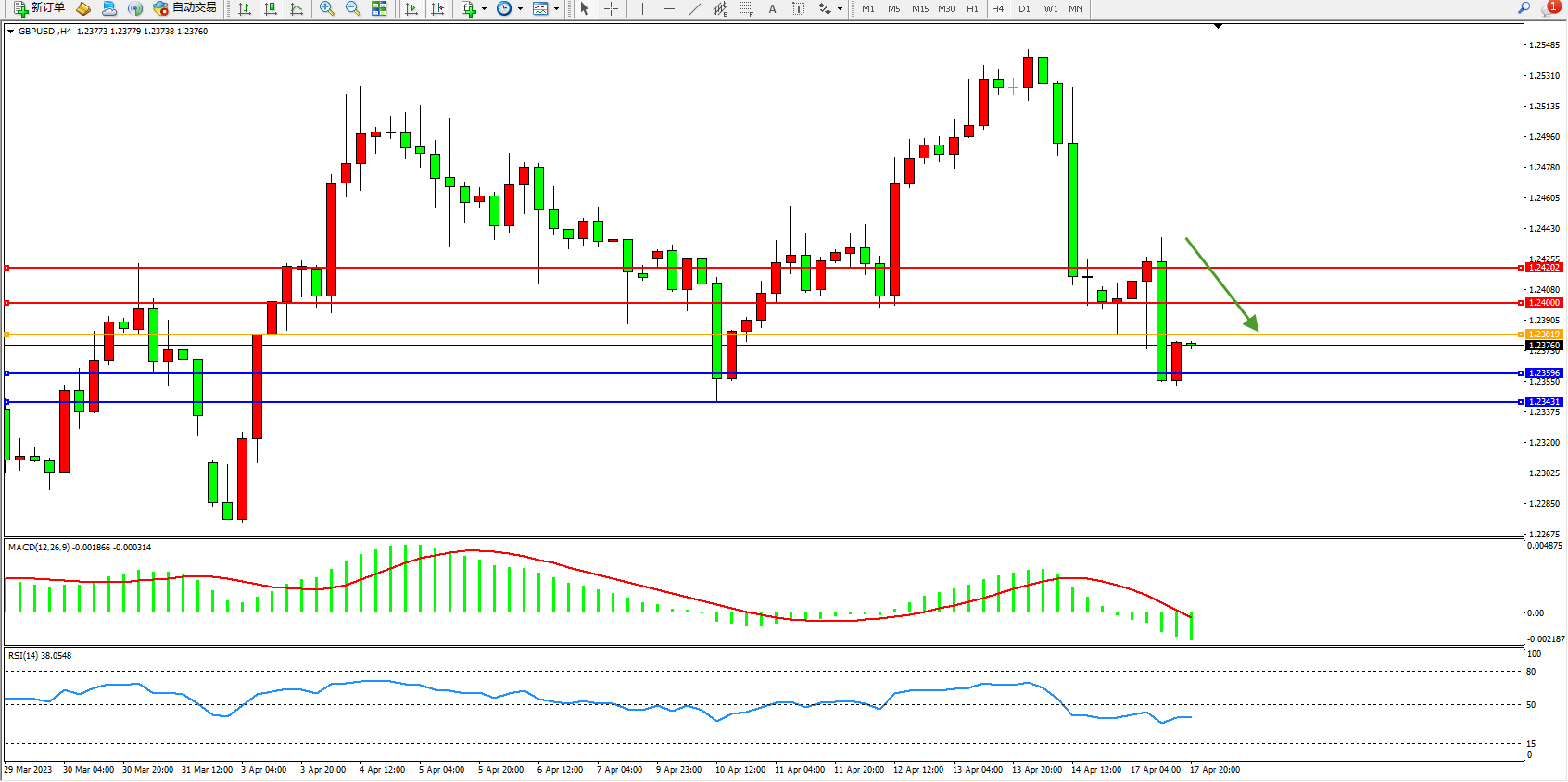Select the text label tool
Image resolution: width=1568 pixels, height=782 pixels.
coord(798,8)
